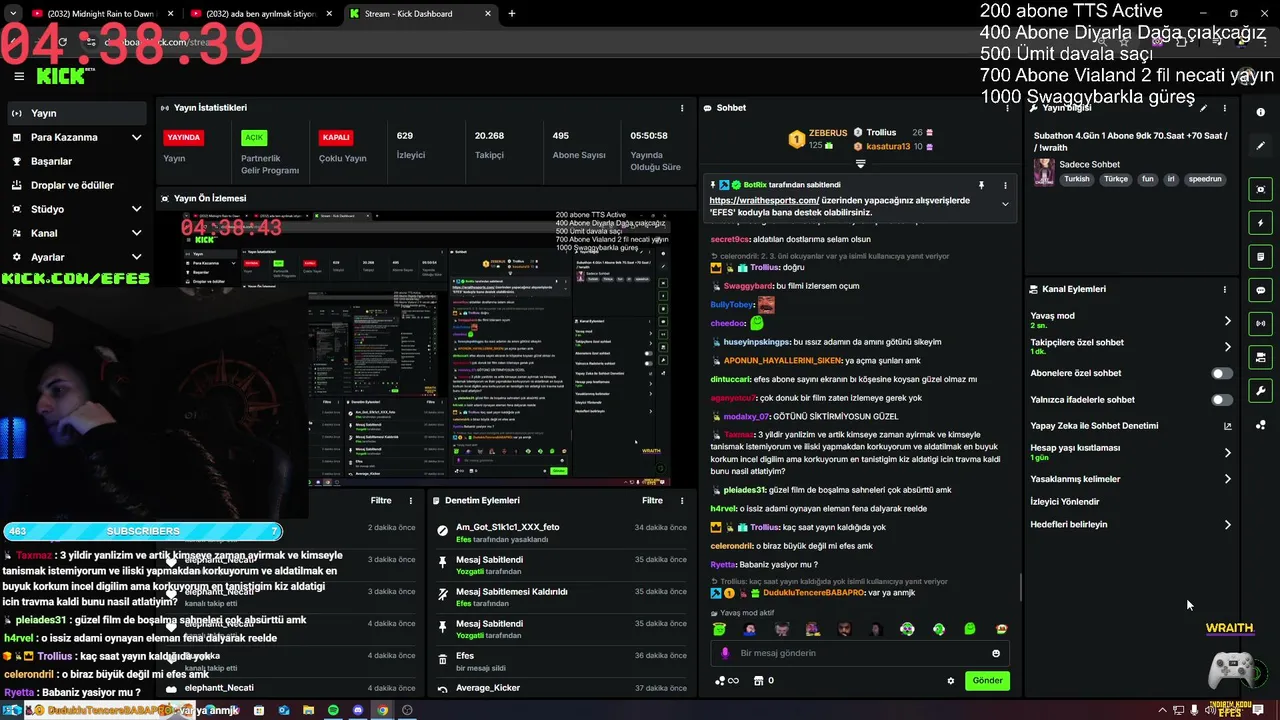Image resolution: width=1280 pixels, height=720 pixels.
Task: Collapse the pinned BotRix message with the chevron
Action: (x=1005, y=204)
